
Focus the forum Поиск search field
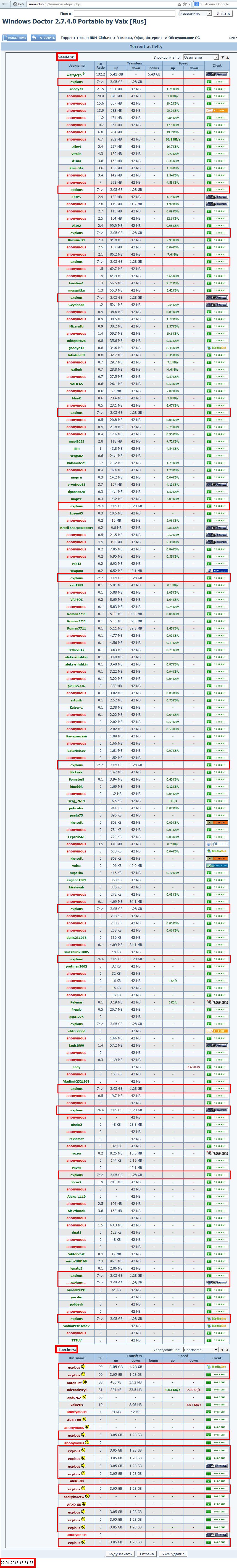coord(125,13)
